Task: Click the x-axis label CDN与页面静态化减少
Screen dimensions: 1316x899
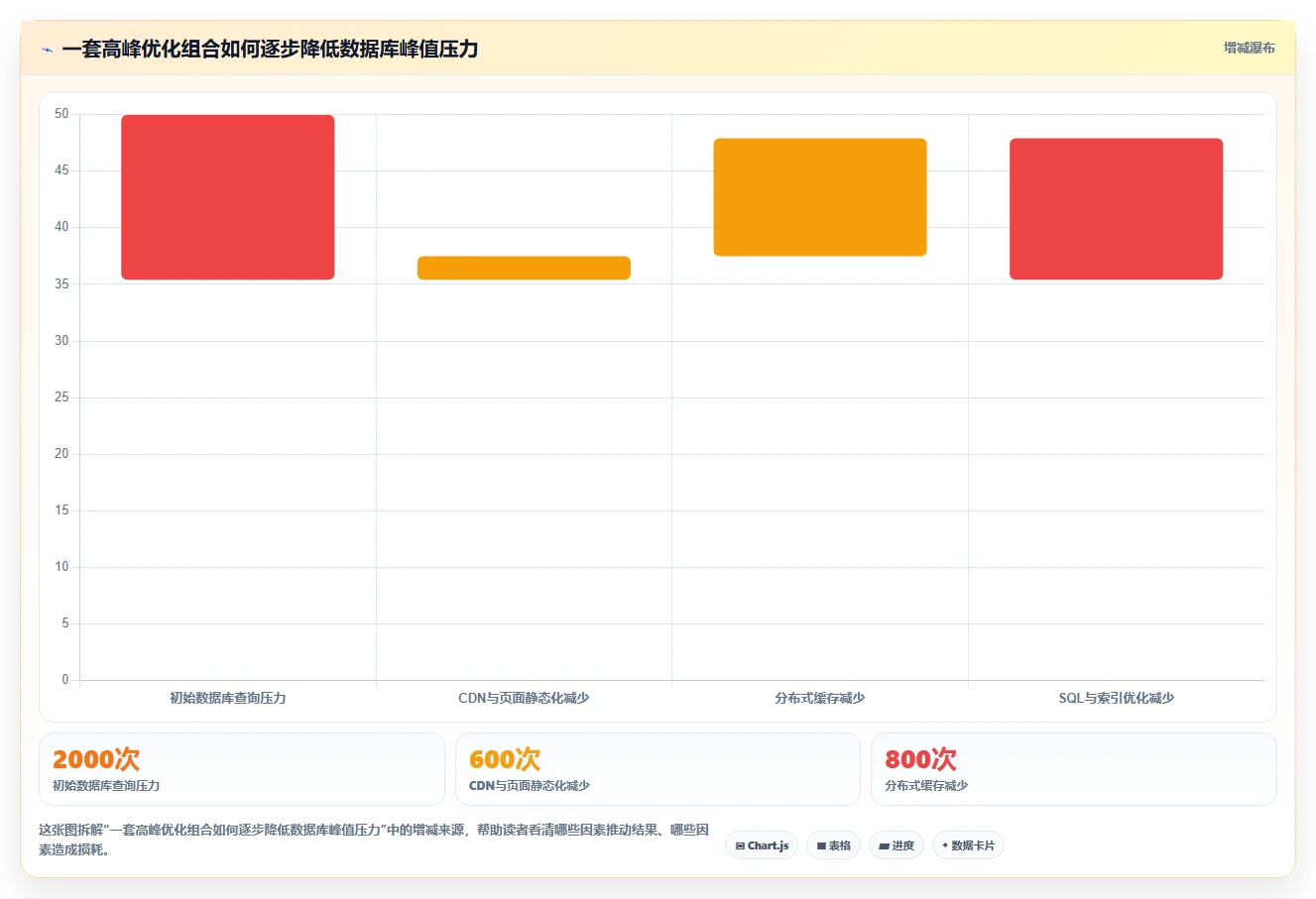Action: click(x=524, y=698)
